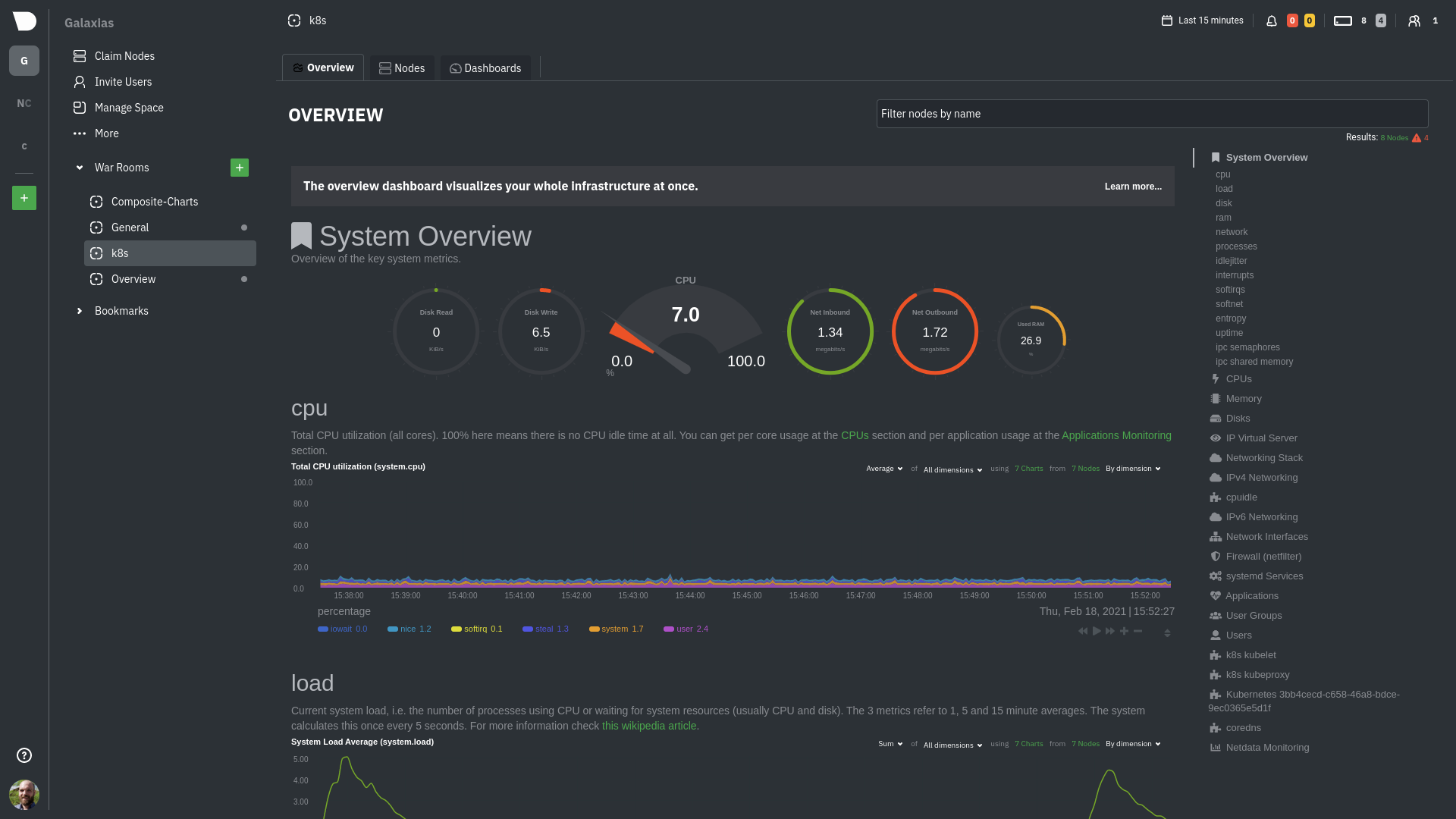Click the Netdata logo icon
The height and width of the screenshot is (819, 1456).
tap(24, 21)
